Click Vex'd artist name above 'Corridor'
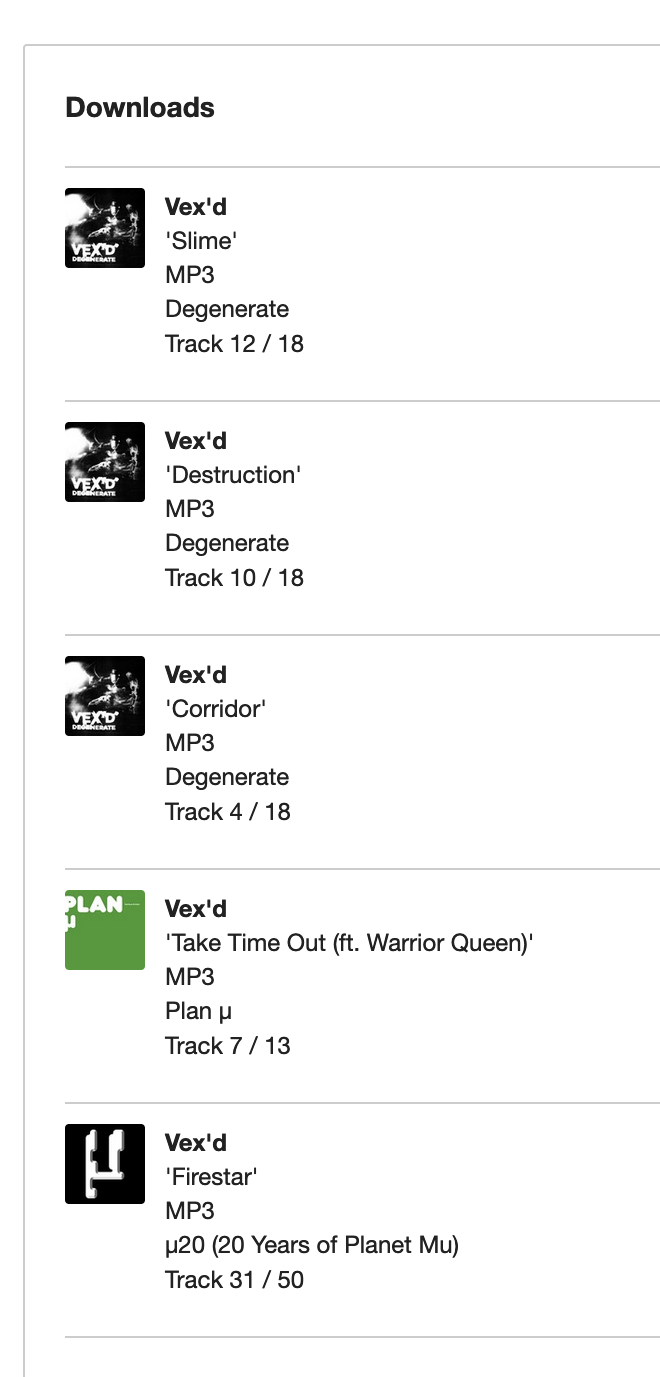 (196, 675)
